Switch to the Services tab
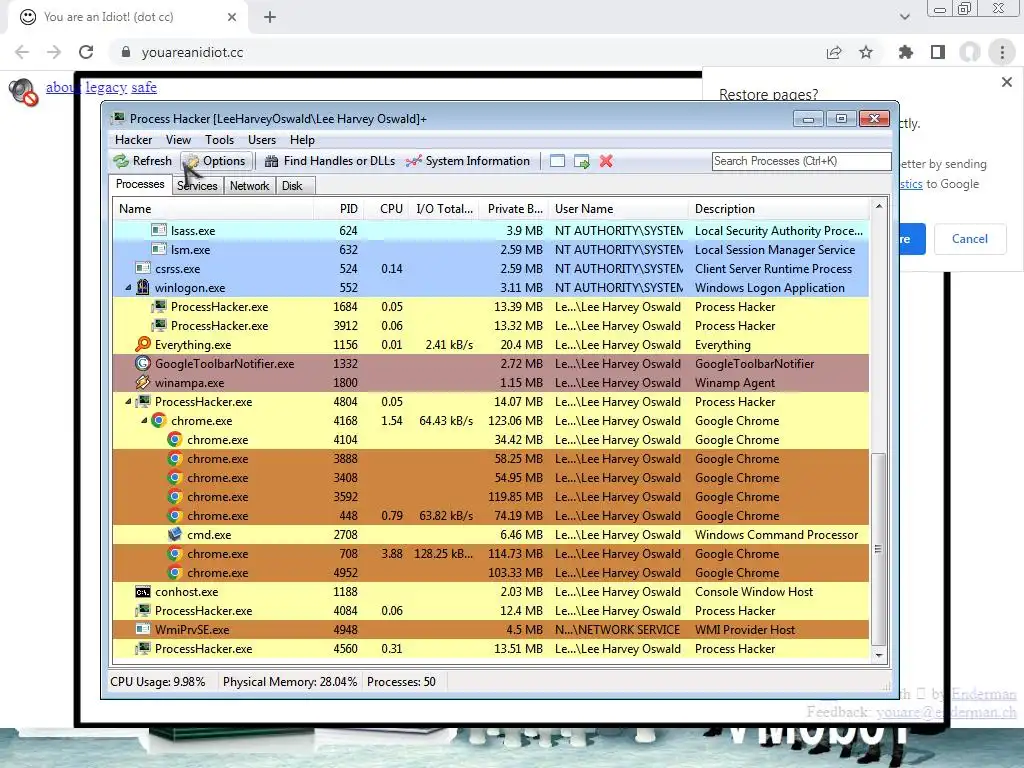 (x=197, y=186)
